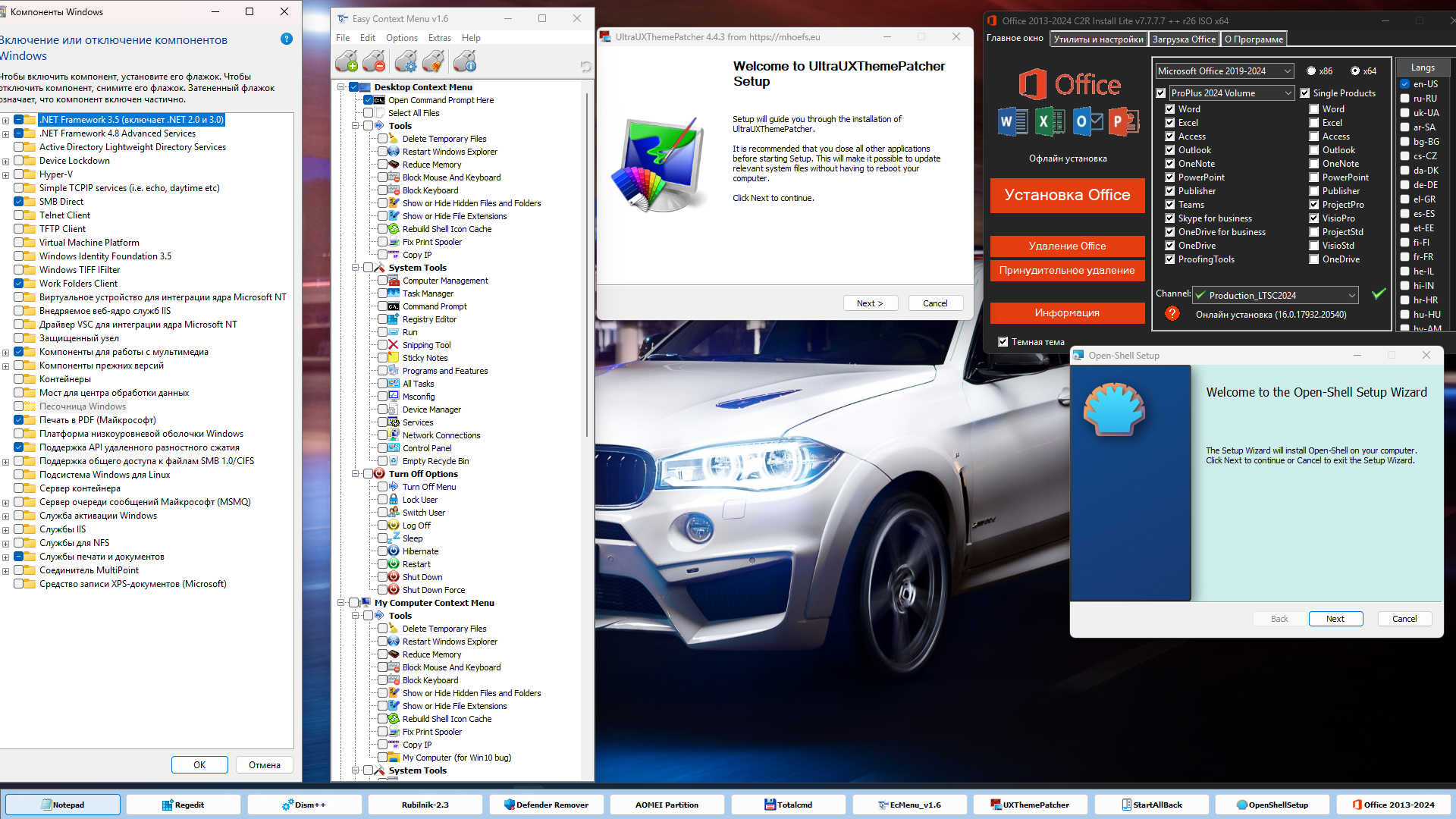Click the red question mark icon in Office installer
The image size is (1456, 819).
pos(1172,313)
